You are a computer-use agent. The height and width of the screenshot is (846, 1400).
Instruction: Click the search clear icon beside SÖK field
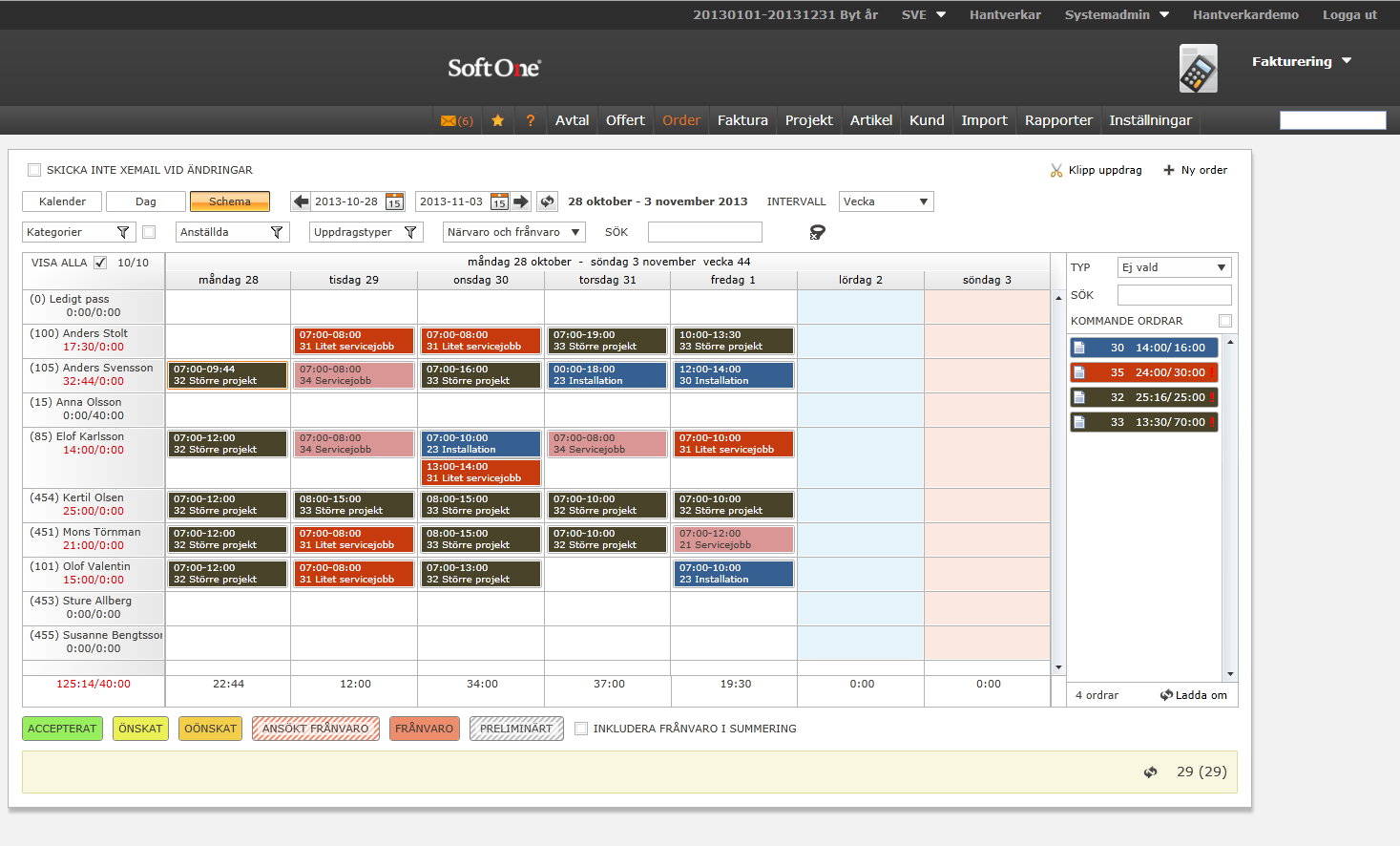click(817, 232)
